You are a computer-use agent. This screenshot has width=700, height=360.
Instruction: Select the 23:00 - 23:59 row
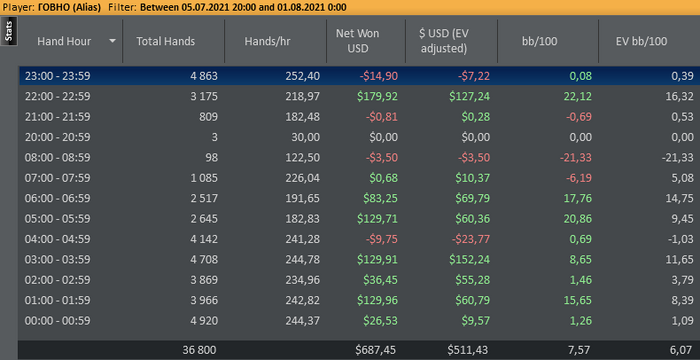(359, 76)
